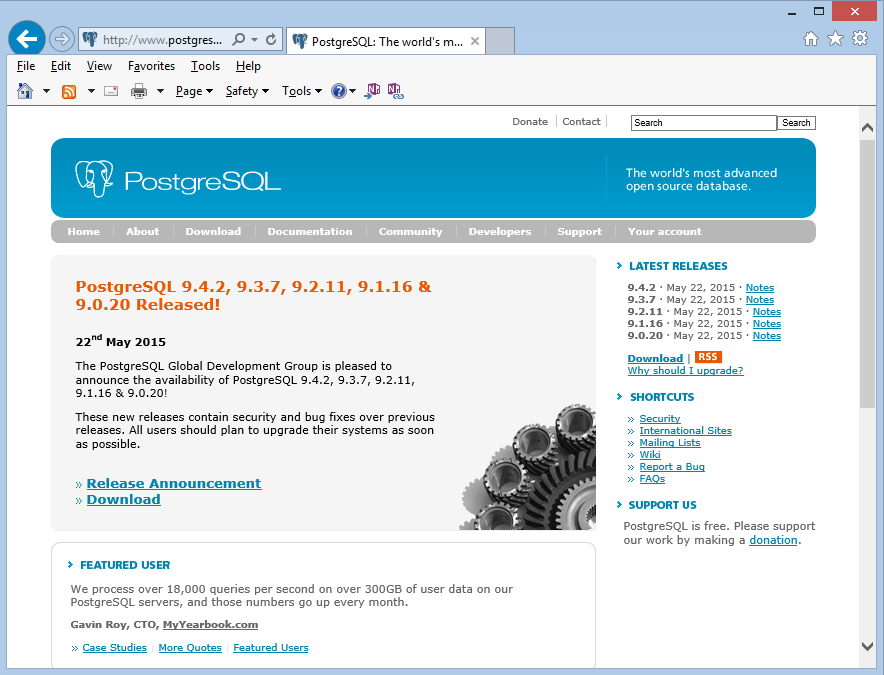This screenshot has width=884, height=675.
Task: Click the Home icon at top right
Action: click(x=811, y=39)
